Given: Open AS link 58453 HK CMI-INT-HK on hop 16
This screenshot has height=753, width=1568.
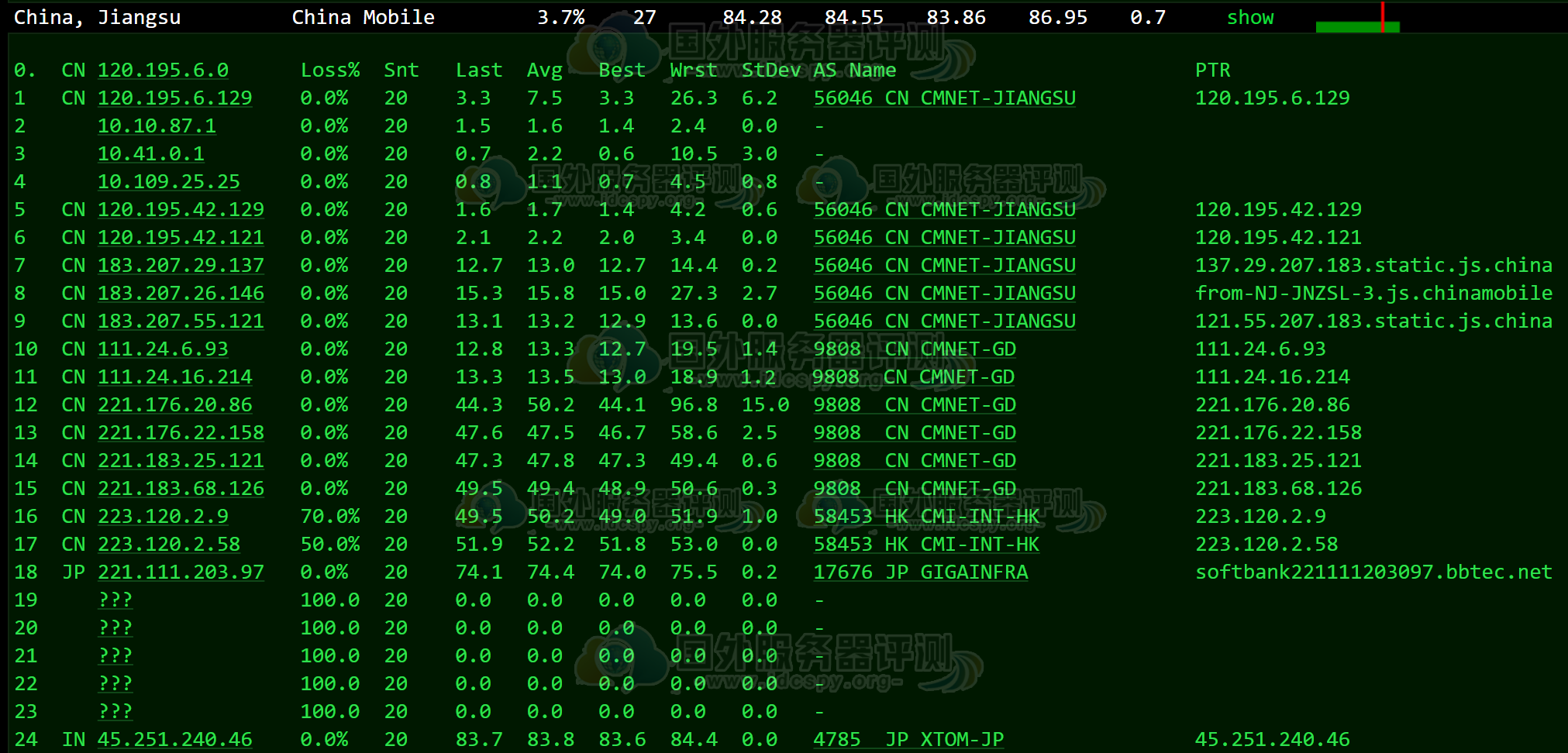Looking at the screenshot, I should [926, 516].
